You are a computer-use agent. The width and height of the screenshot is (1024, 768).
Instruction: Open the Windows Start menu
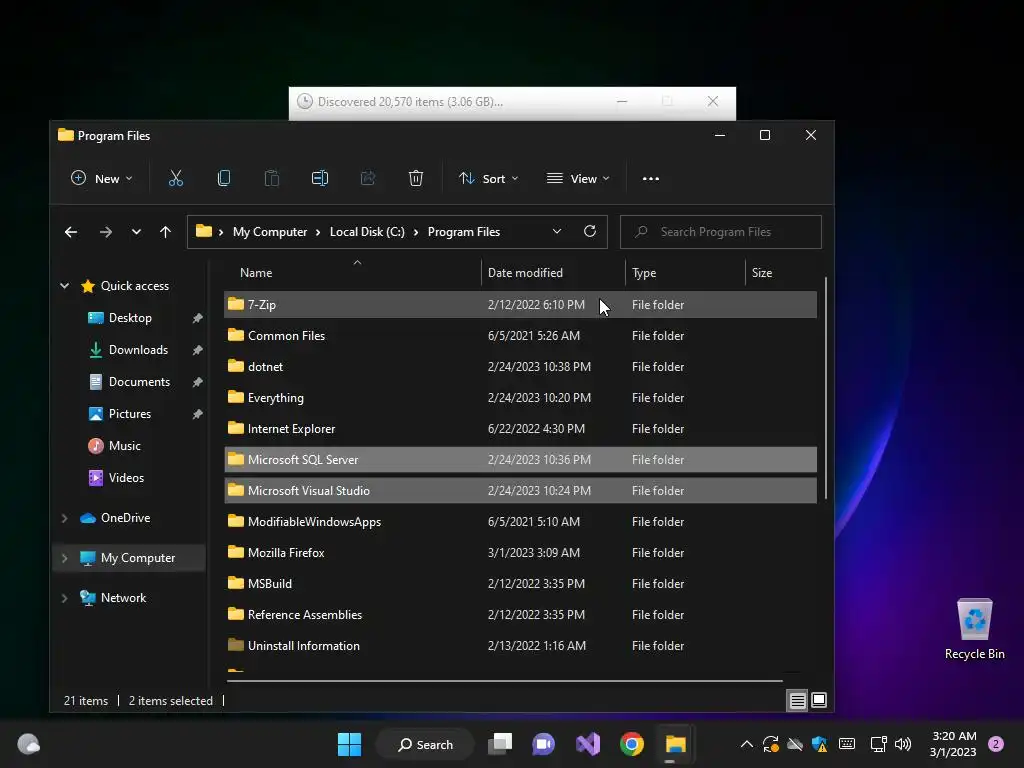[349, 744]
